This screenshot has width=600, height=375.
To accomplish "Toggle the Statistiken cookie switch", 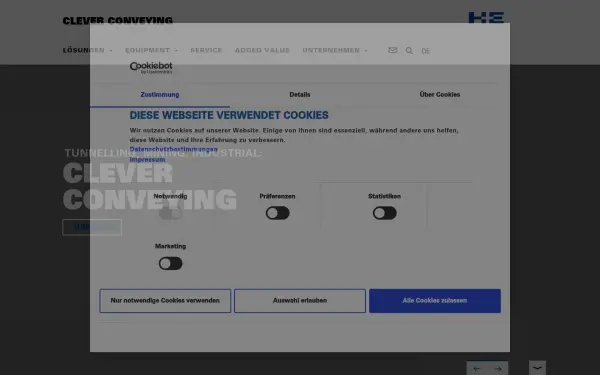I will coord(385,213).
